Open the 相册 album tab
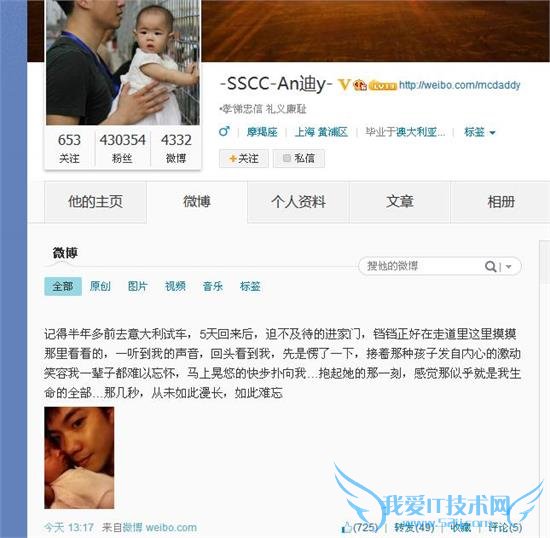Viewport: 550px width, 538px height. [x=501, y=202]
